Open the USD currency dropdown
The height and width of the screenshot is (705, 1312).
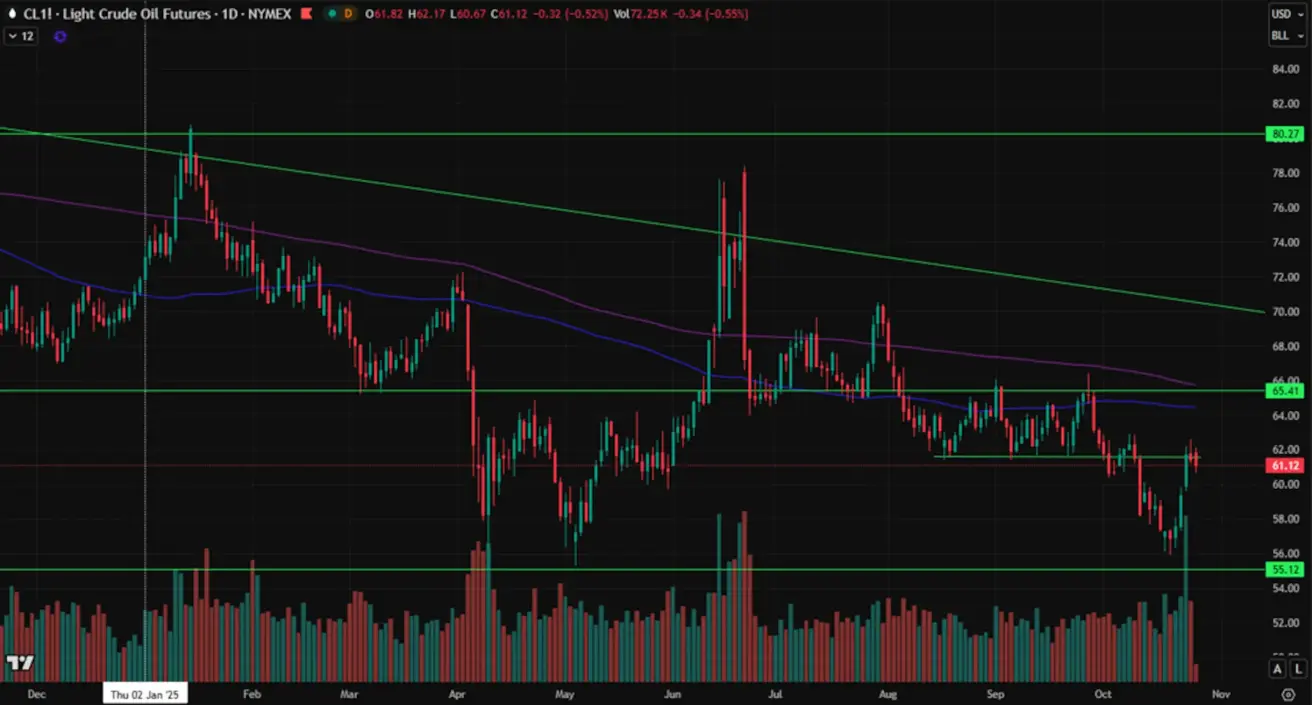click(1285, 14)
